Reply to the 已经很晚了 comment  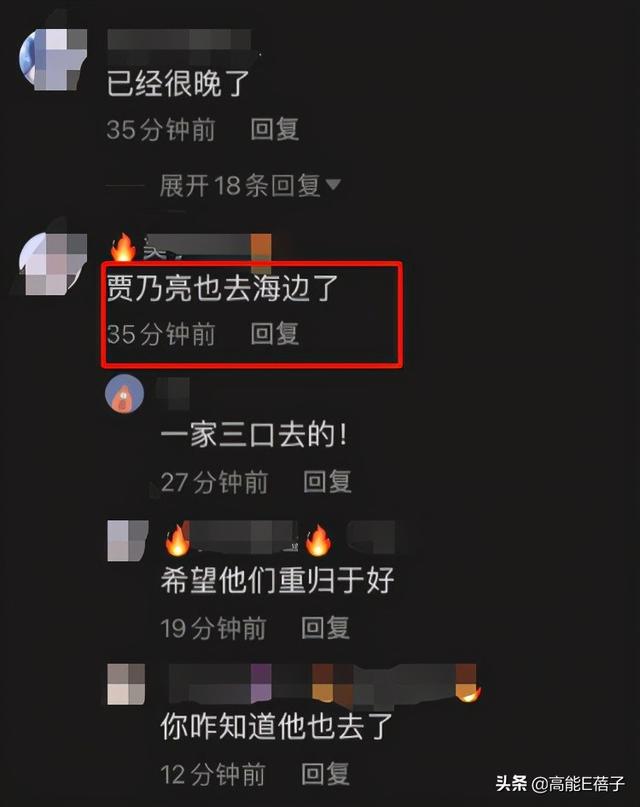click(275, 129)
